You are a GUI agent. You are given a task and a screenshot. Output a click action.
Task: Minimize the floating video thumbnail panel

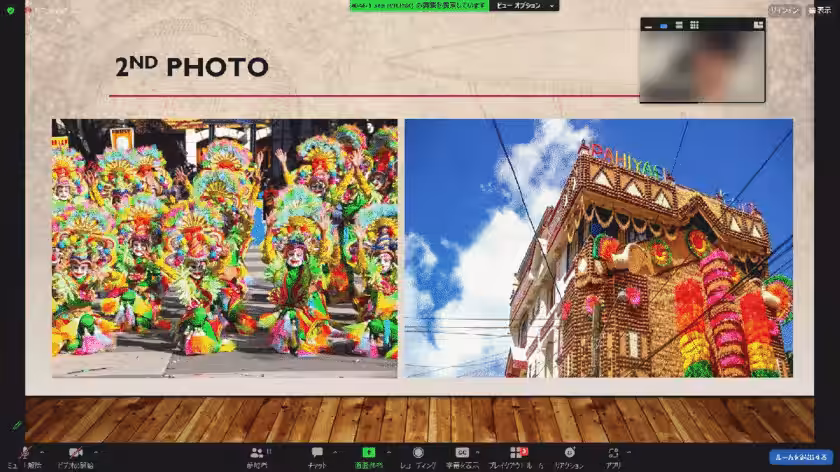[x=649, y=25]
